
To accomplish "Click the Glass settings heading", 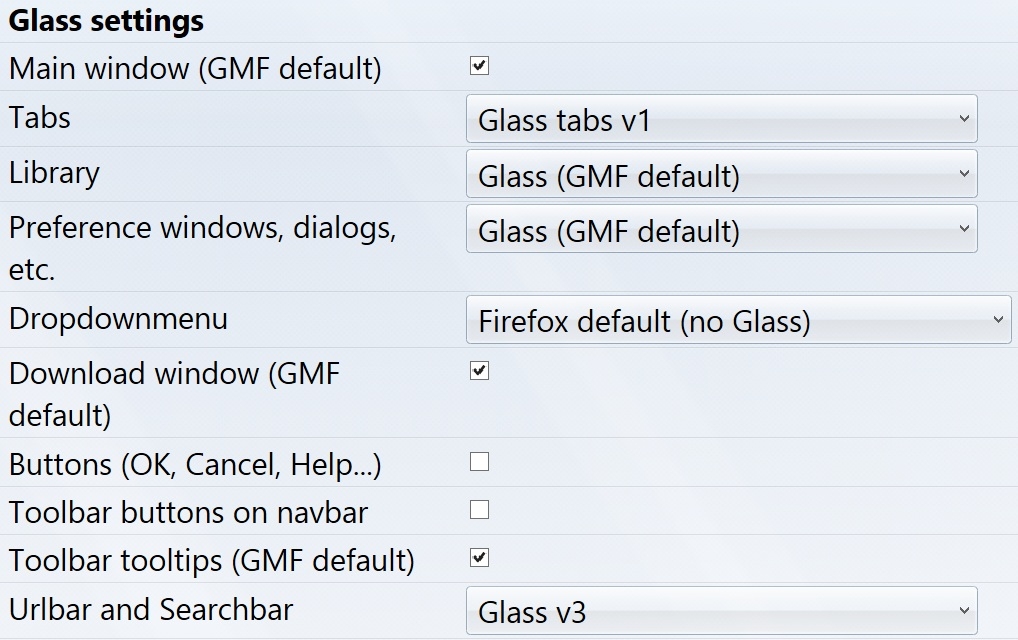I will click(106, 20).
